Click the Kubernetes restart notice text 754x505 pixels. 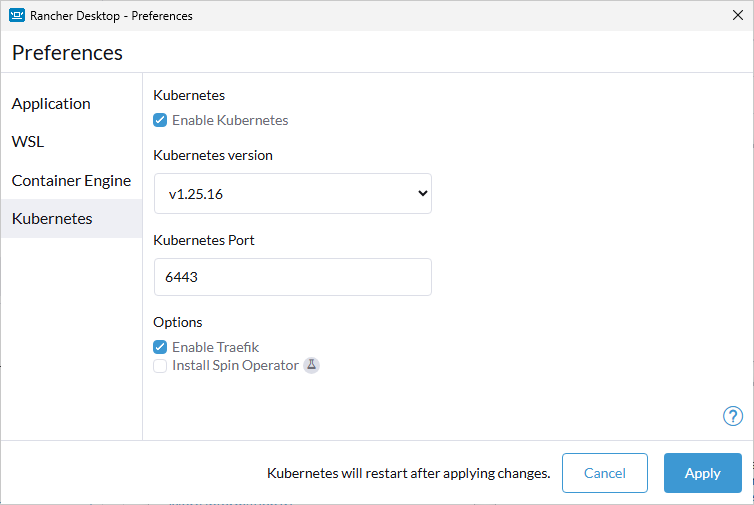click(408, 473)
